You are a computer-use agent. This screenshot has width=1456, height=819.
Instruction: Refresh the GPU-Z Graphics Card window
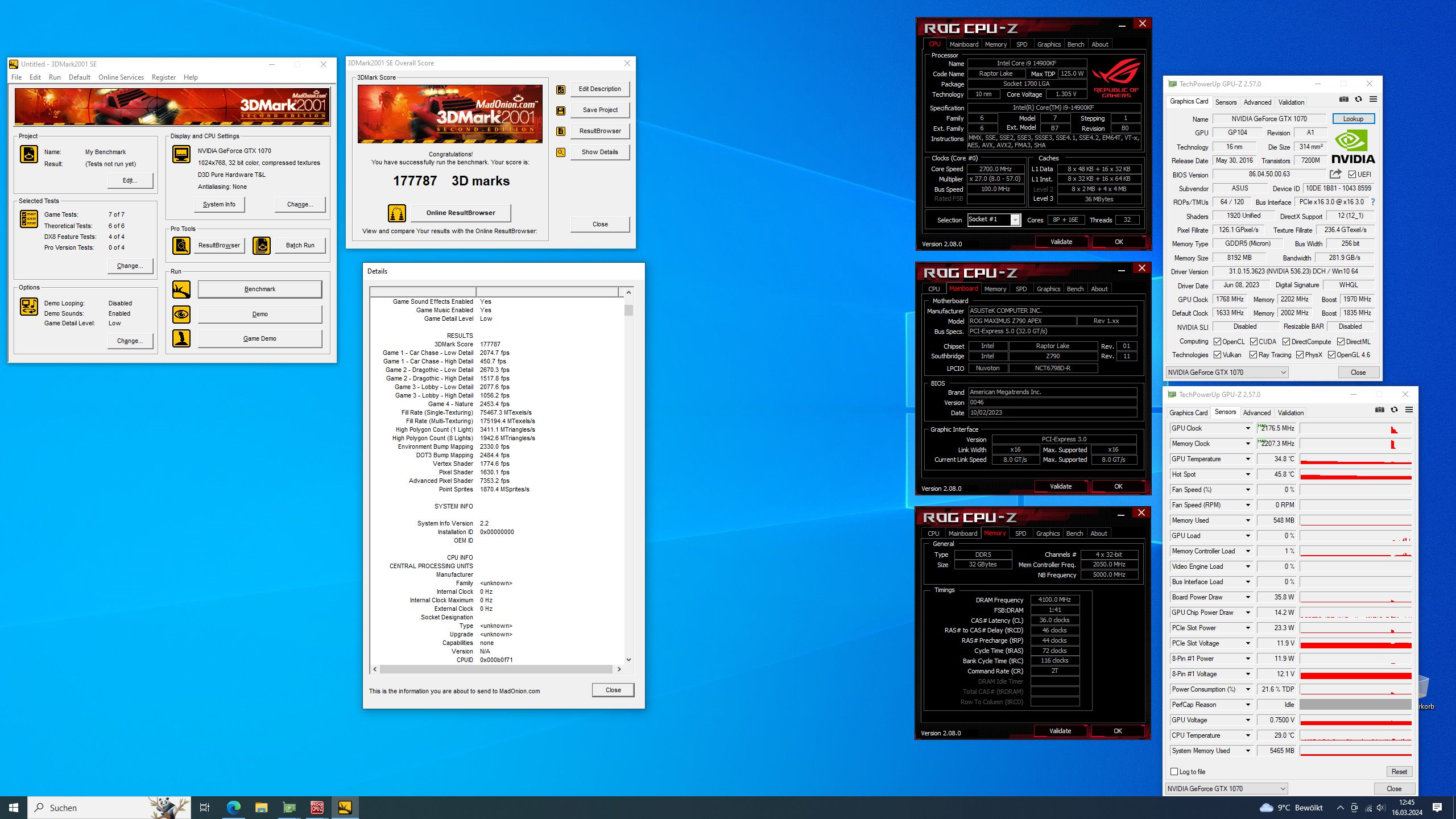[x=1359, y=100]
